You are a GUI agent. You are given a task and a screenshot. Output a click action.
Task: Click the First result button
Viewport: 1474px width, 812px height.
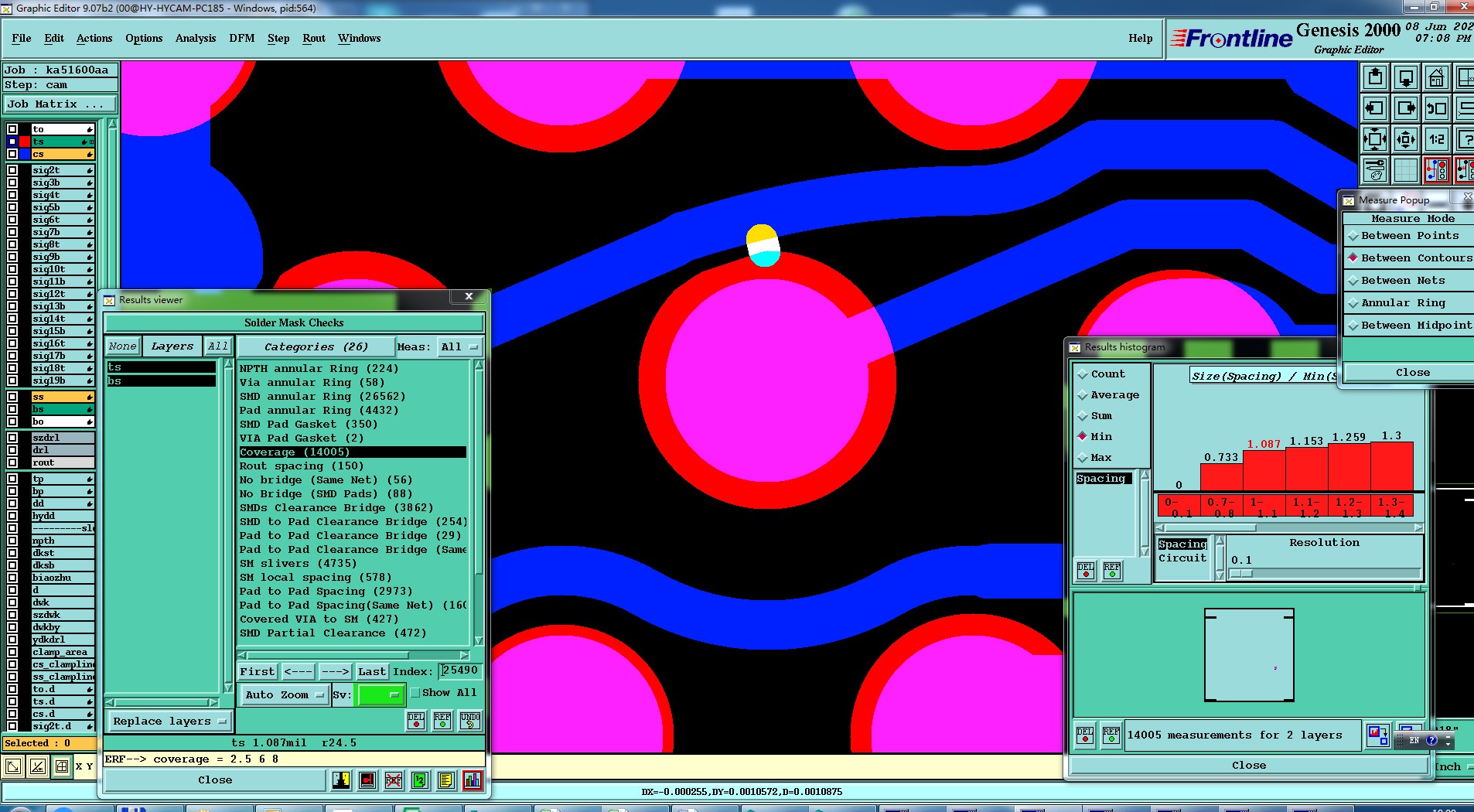click(258, 672)
